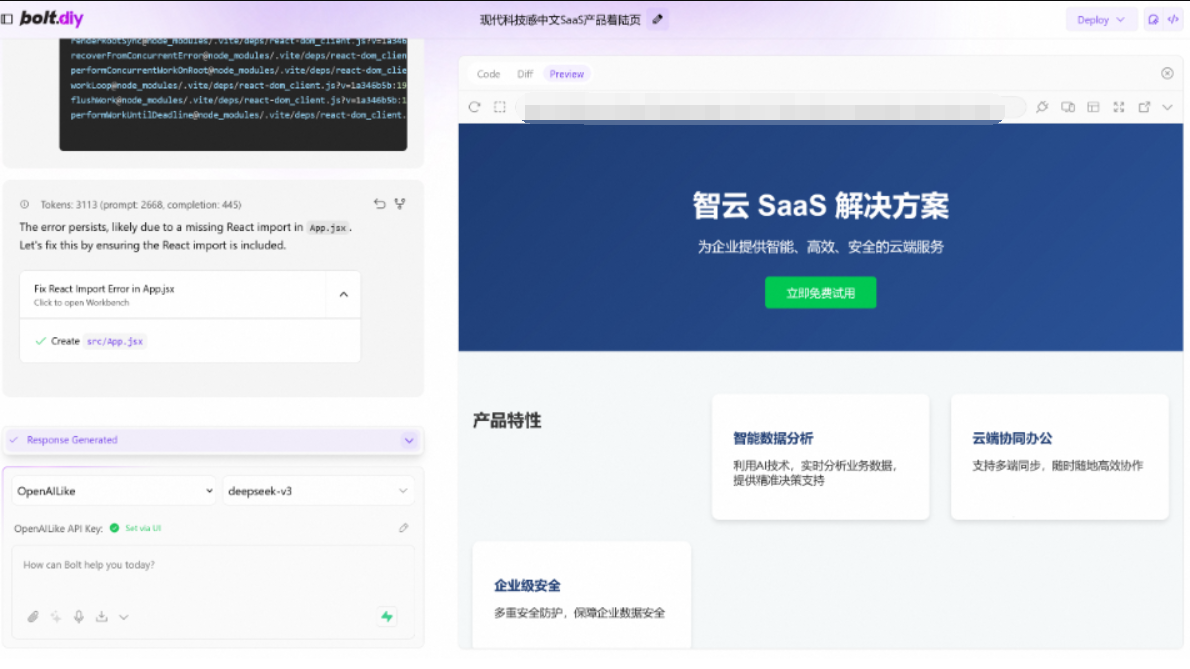
Task: Open the OpenAILike provider dropdown
Action: [114, 491]
